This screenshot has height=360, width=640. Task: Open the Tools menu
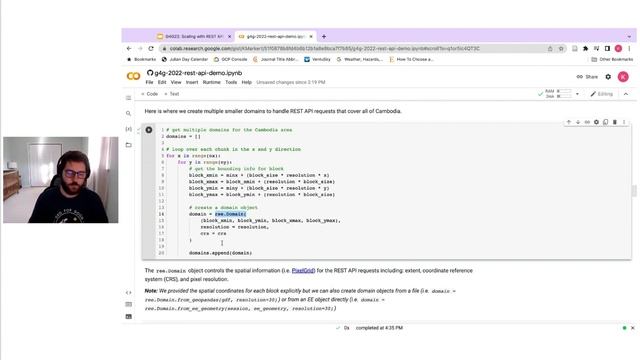(231, 82)
